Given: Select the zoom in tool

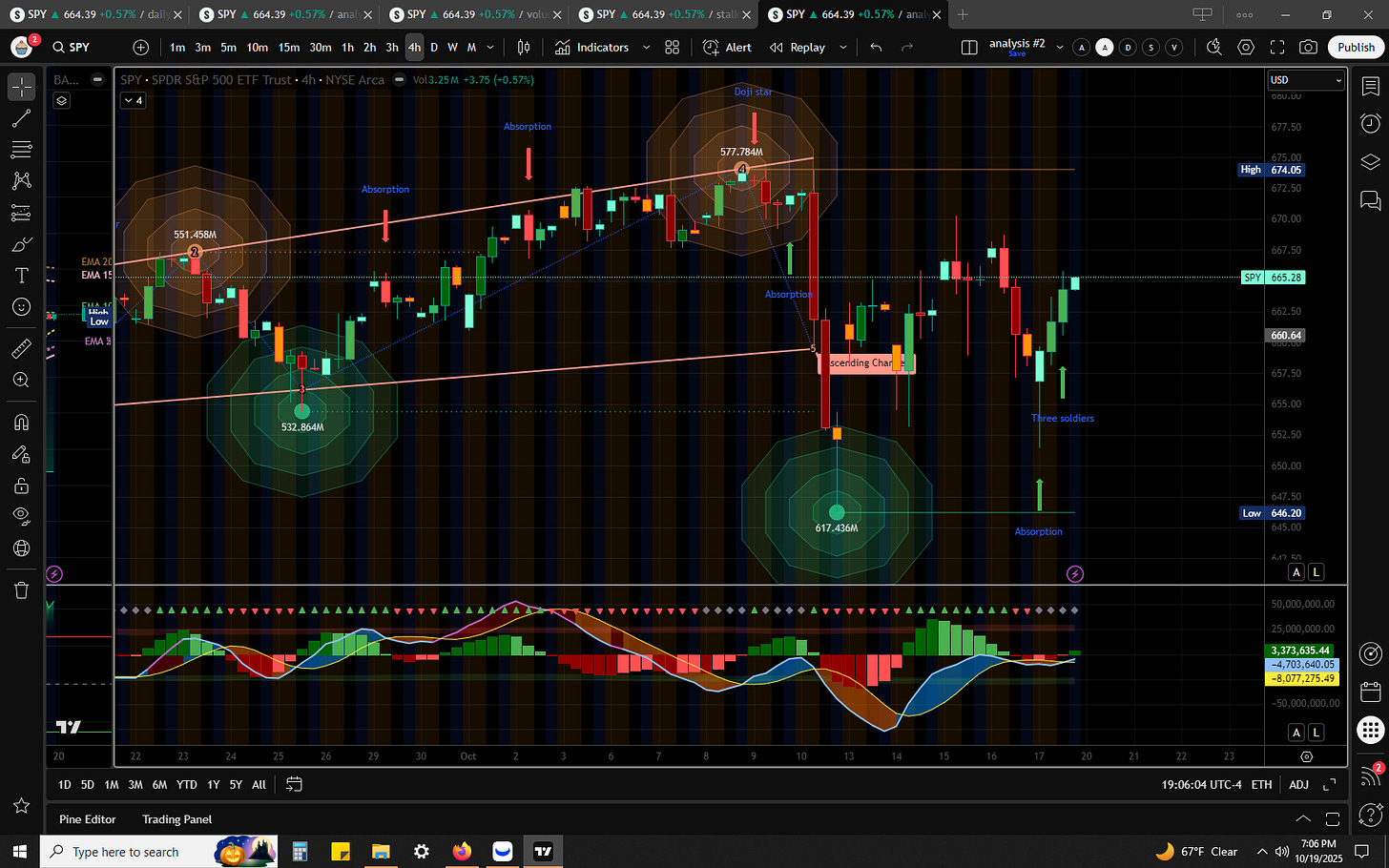Looking at the screenshot, I should point(21,381).
